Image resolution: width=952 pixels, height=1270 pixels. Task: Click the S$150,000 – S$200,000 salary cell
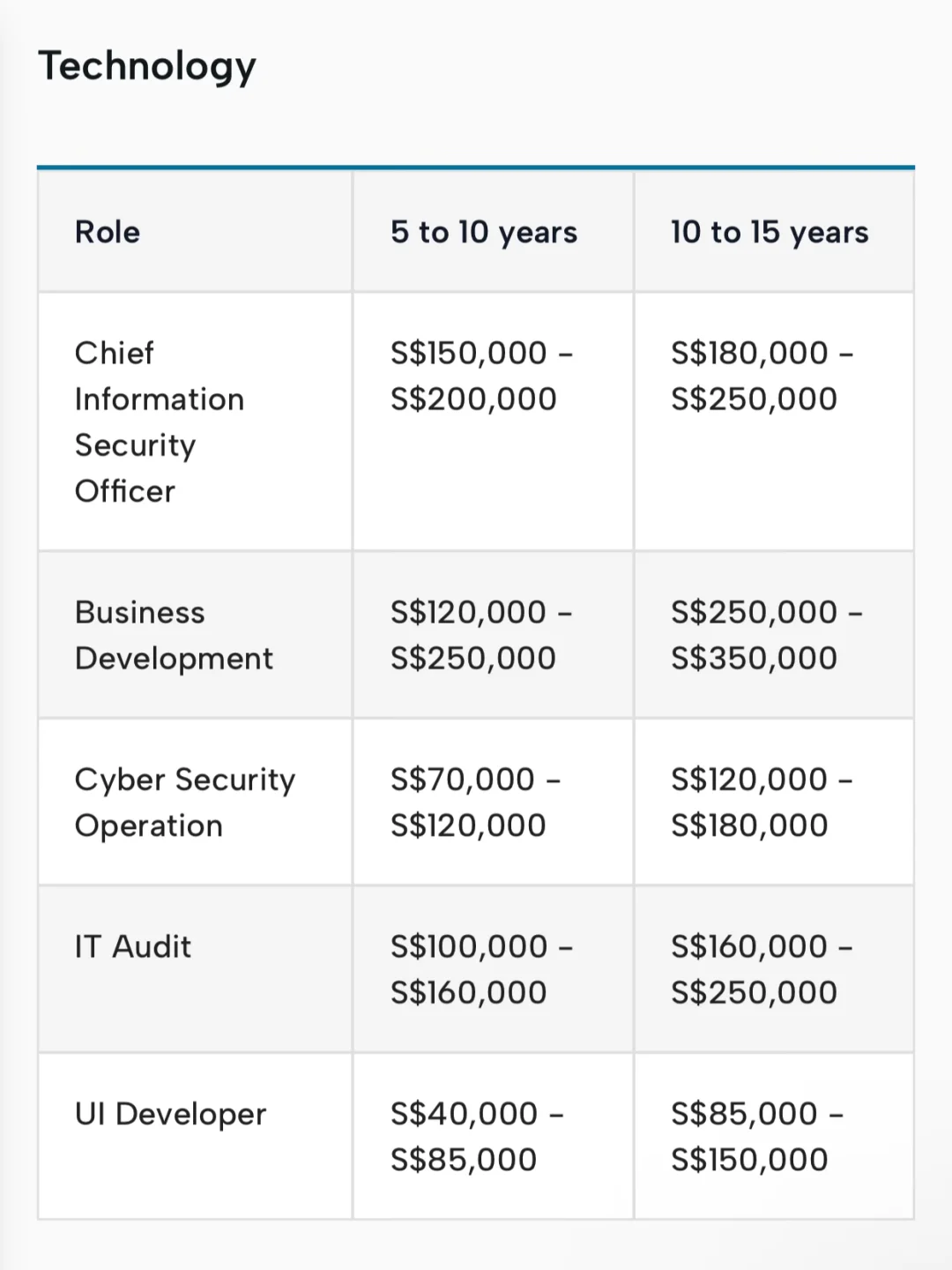(481, 376)
